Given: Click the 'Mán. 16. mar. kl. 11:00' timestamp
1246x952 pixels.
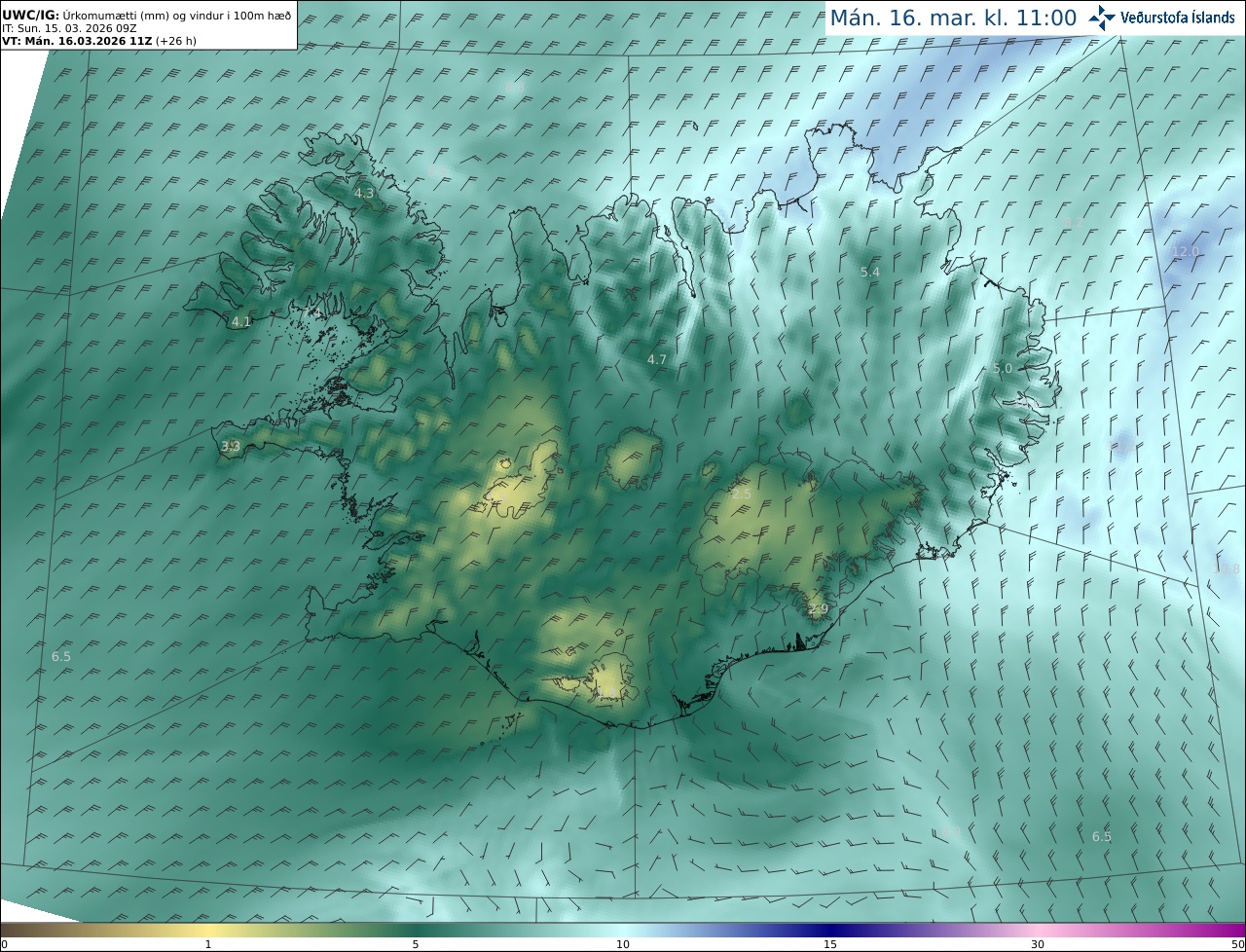Looking at the screenshot, I should pos(952,18).
